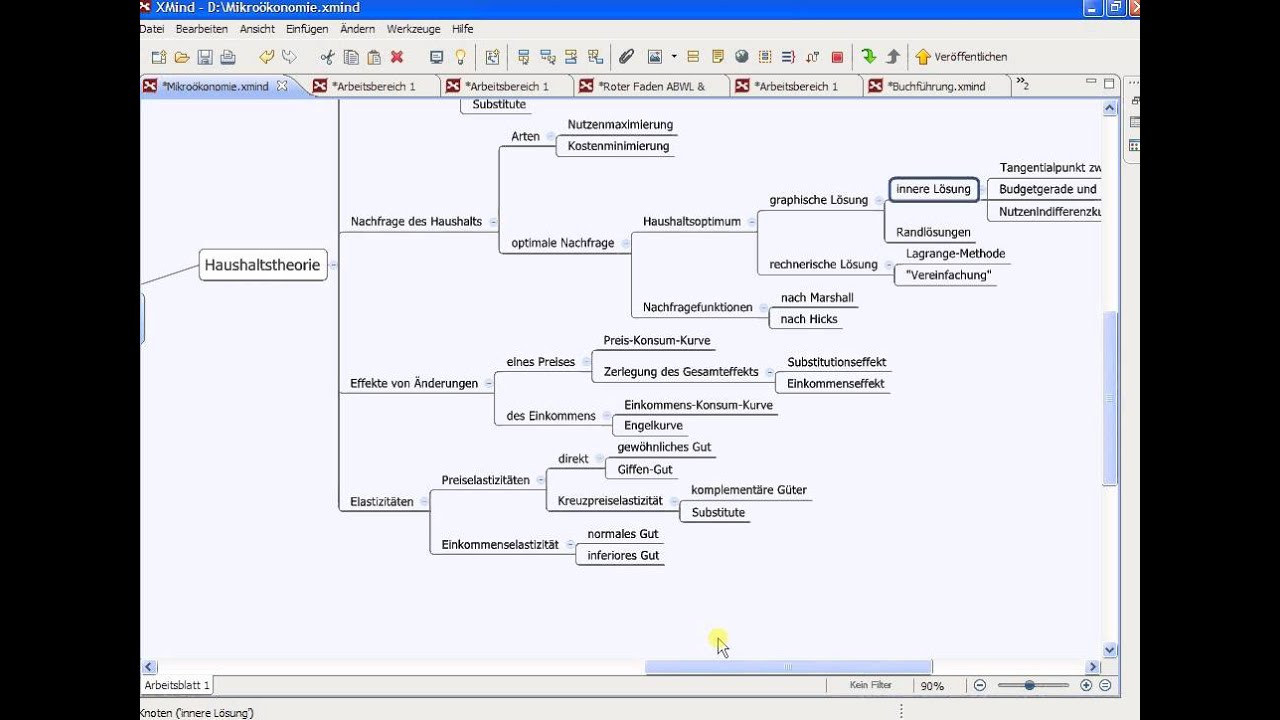Select the Lagrange-Methode node
The image size is (1280, 720).
click(955, 254)
